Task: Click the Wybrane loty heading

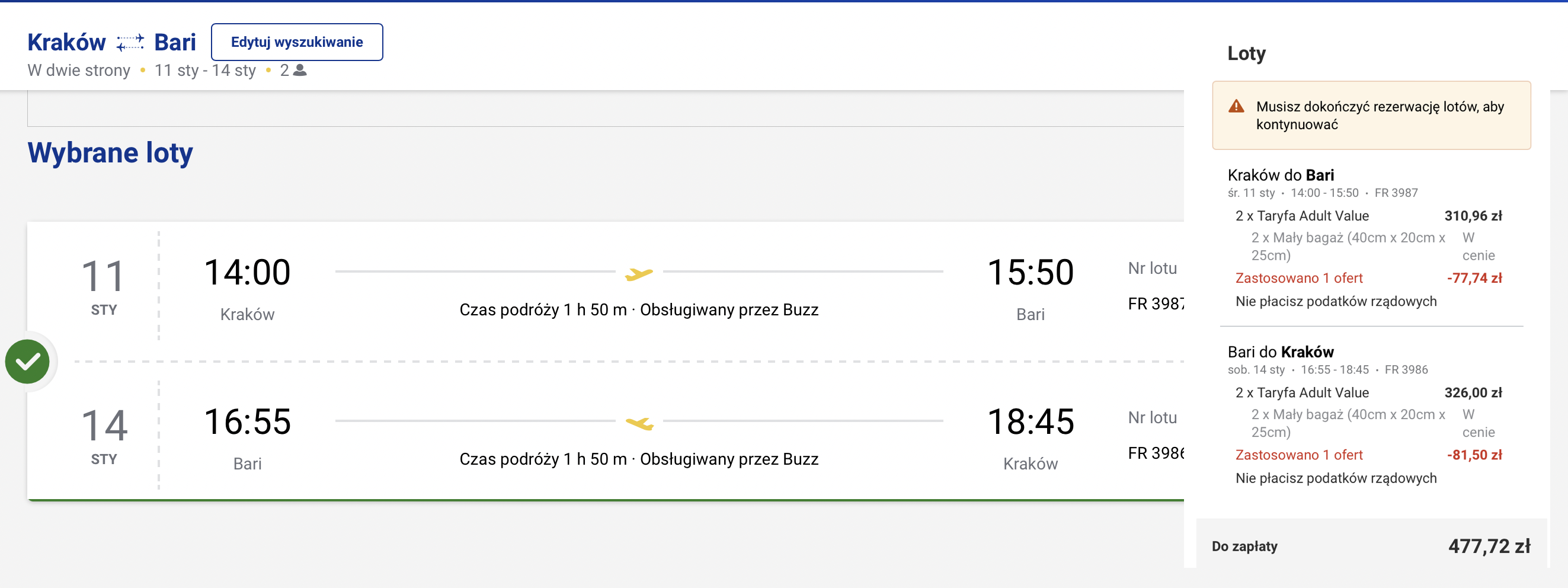Action: coord(110,152)
